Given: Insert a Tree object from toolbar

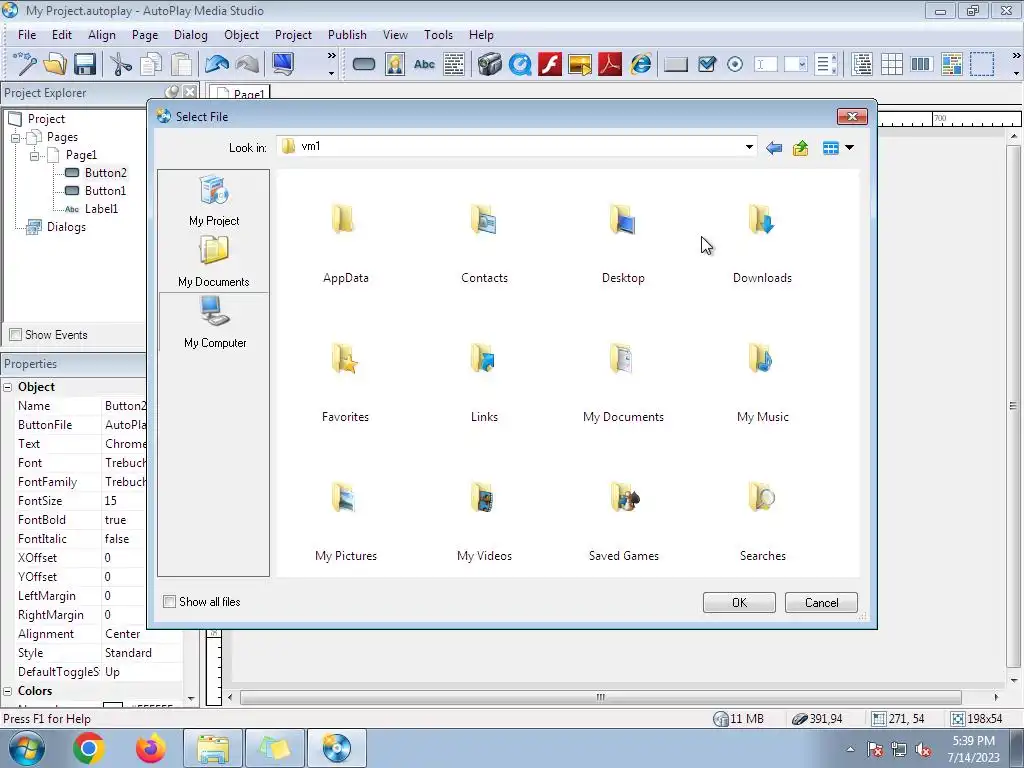Looking at the screenshot, I should 862,64.
